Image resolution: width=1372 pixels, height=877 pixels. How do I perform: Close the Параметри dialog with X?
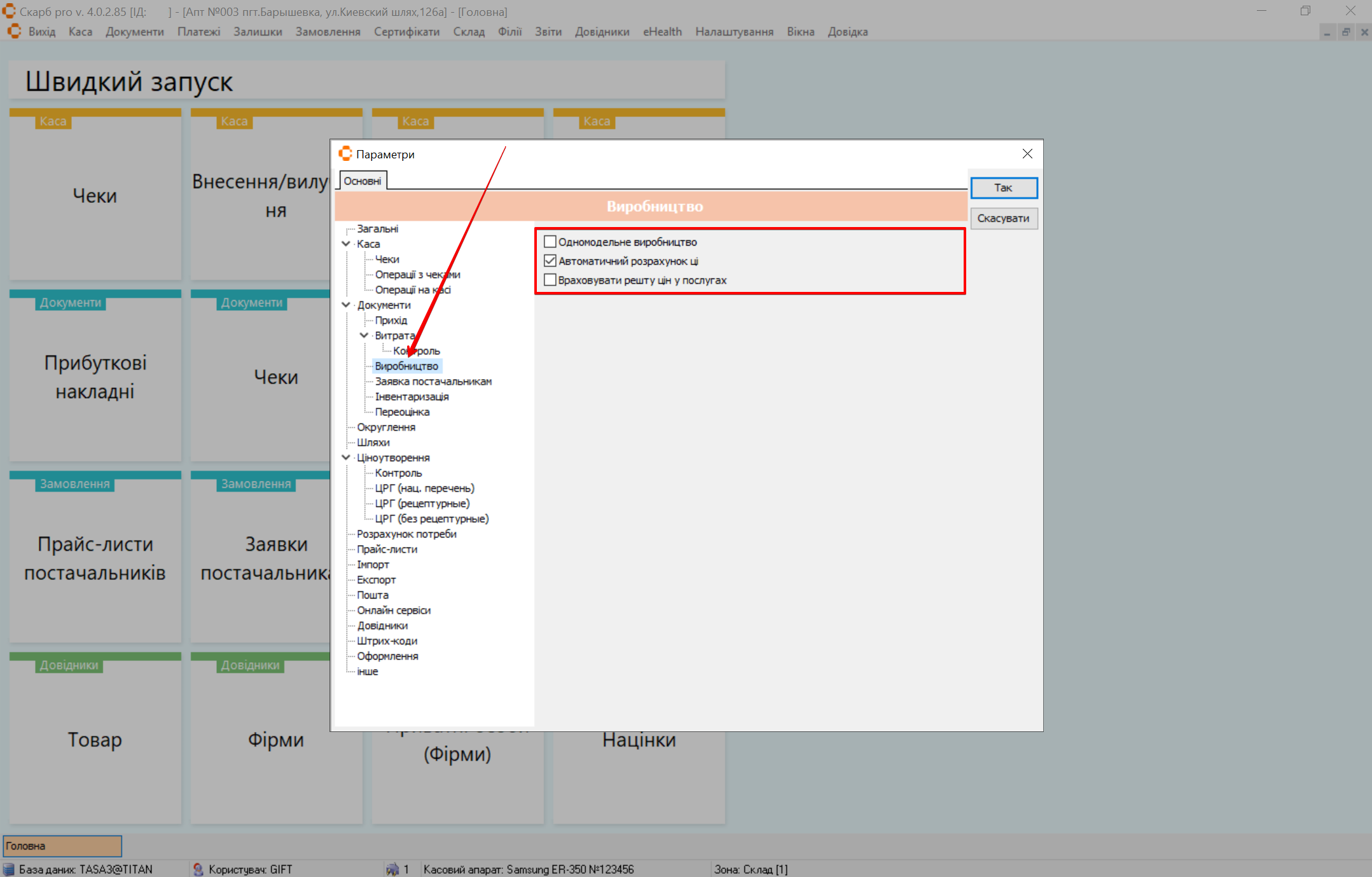(1027, 154)
